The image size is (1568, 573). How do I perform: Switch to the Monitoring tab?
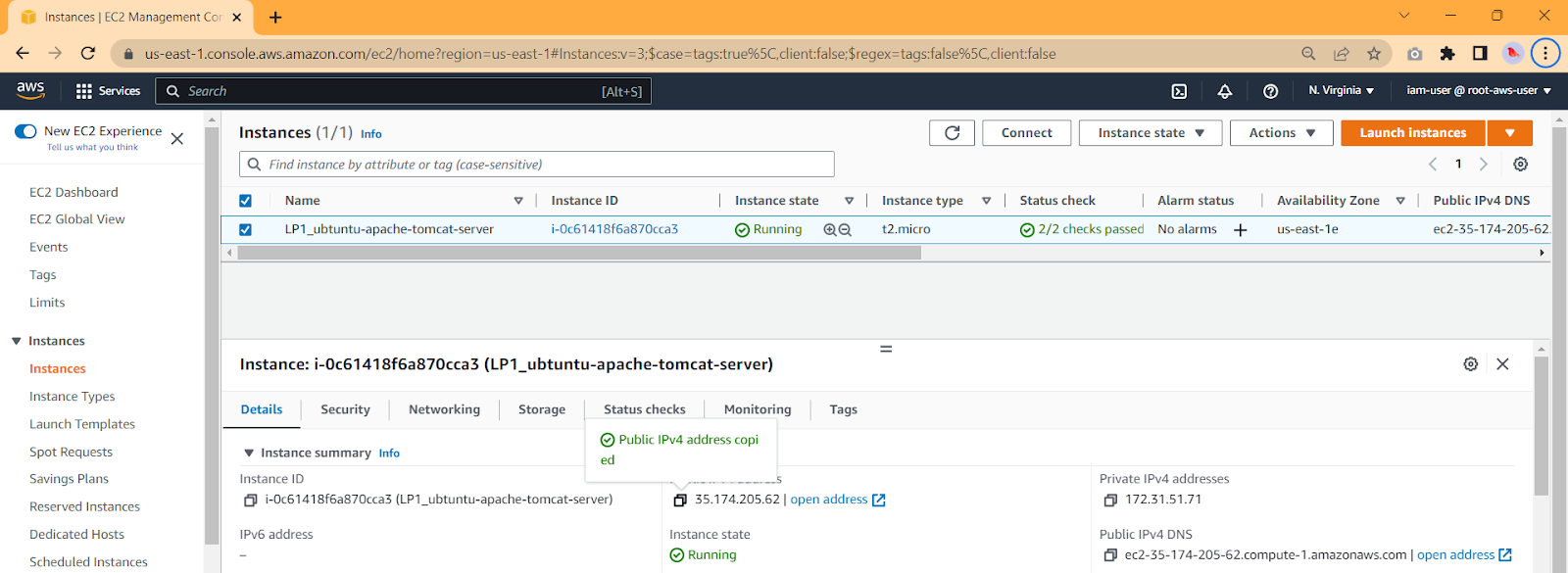(x=758, y=409)
